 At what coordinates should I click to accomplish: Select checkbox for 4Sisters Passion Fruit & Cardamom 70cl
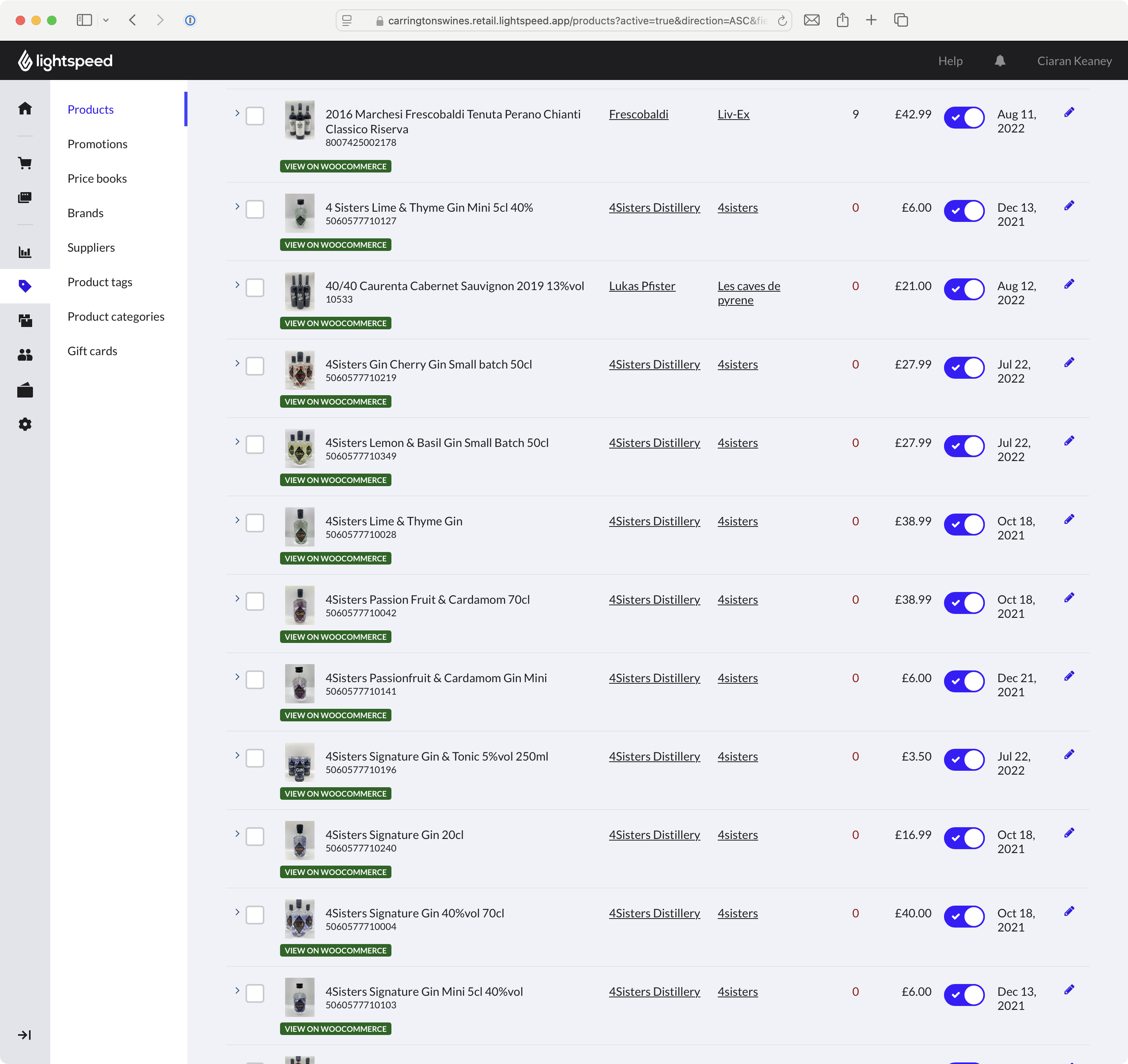point(255,601)
